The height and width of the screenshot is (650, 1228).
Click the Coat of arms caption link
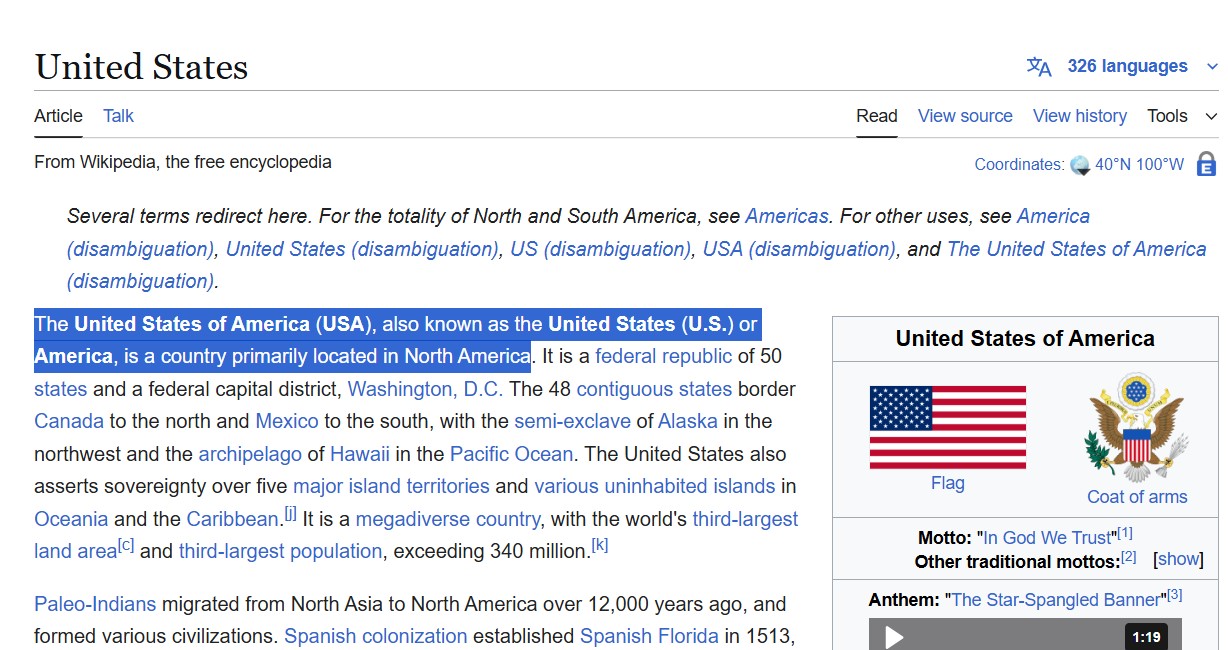(x=1137, y=497)
